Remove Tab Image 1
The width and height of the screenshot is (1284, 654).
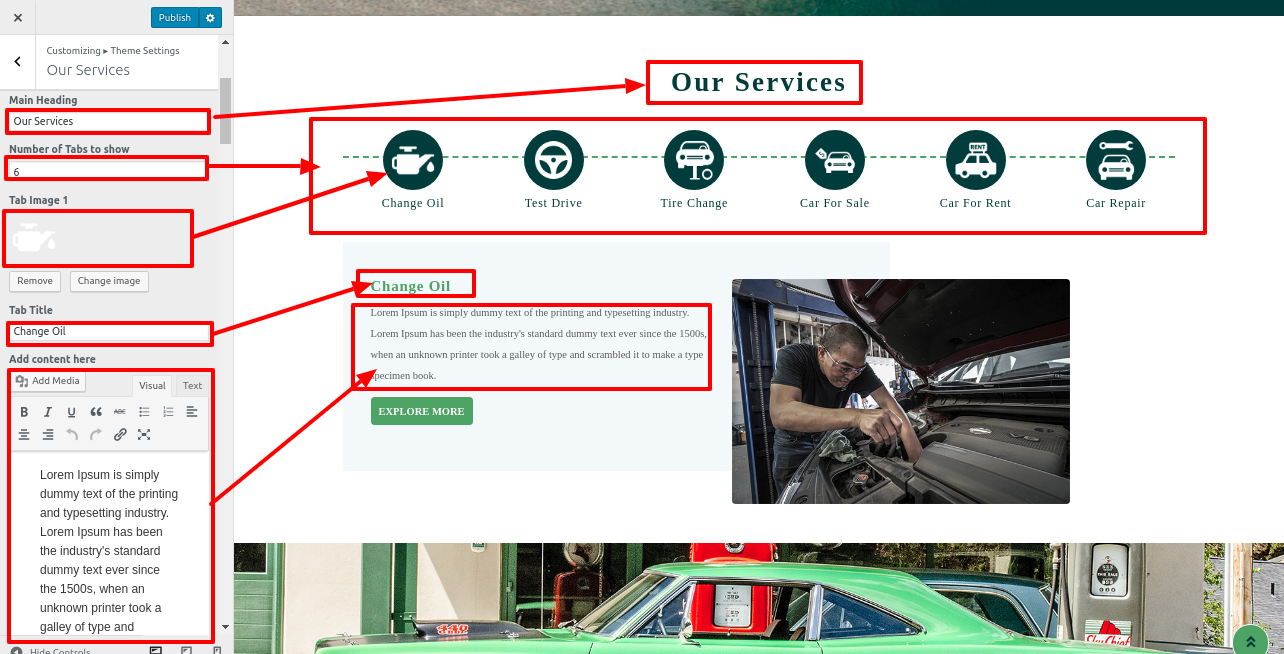tap(35, 281)
